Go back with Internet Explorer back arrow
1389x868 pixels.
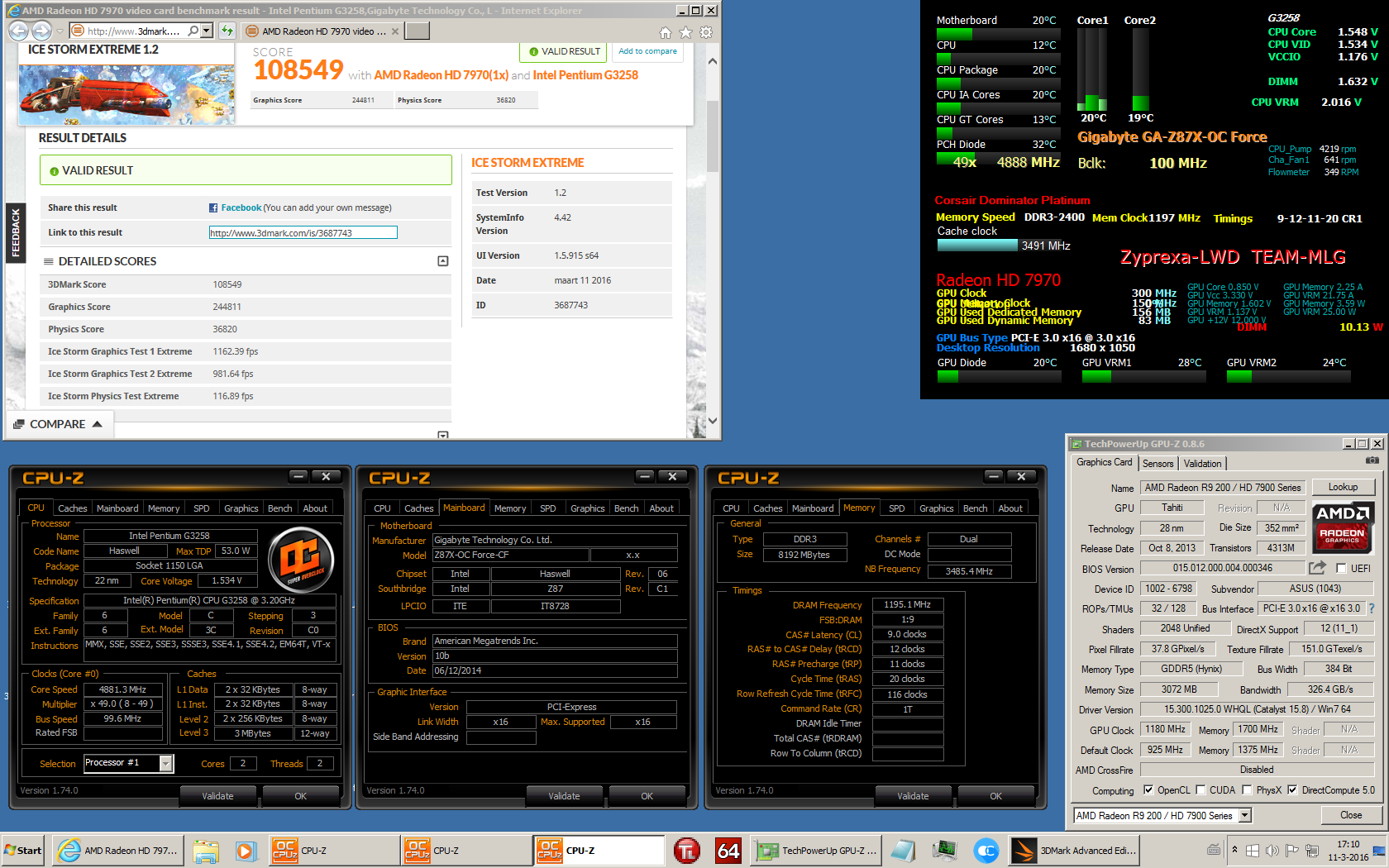pos(19,31)
